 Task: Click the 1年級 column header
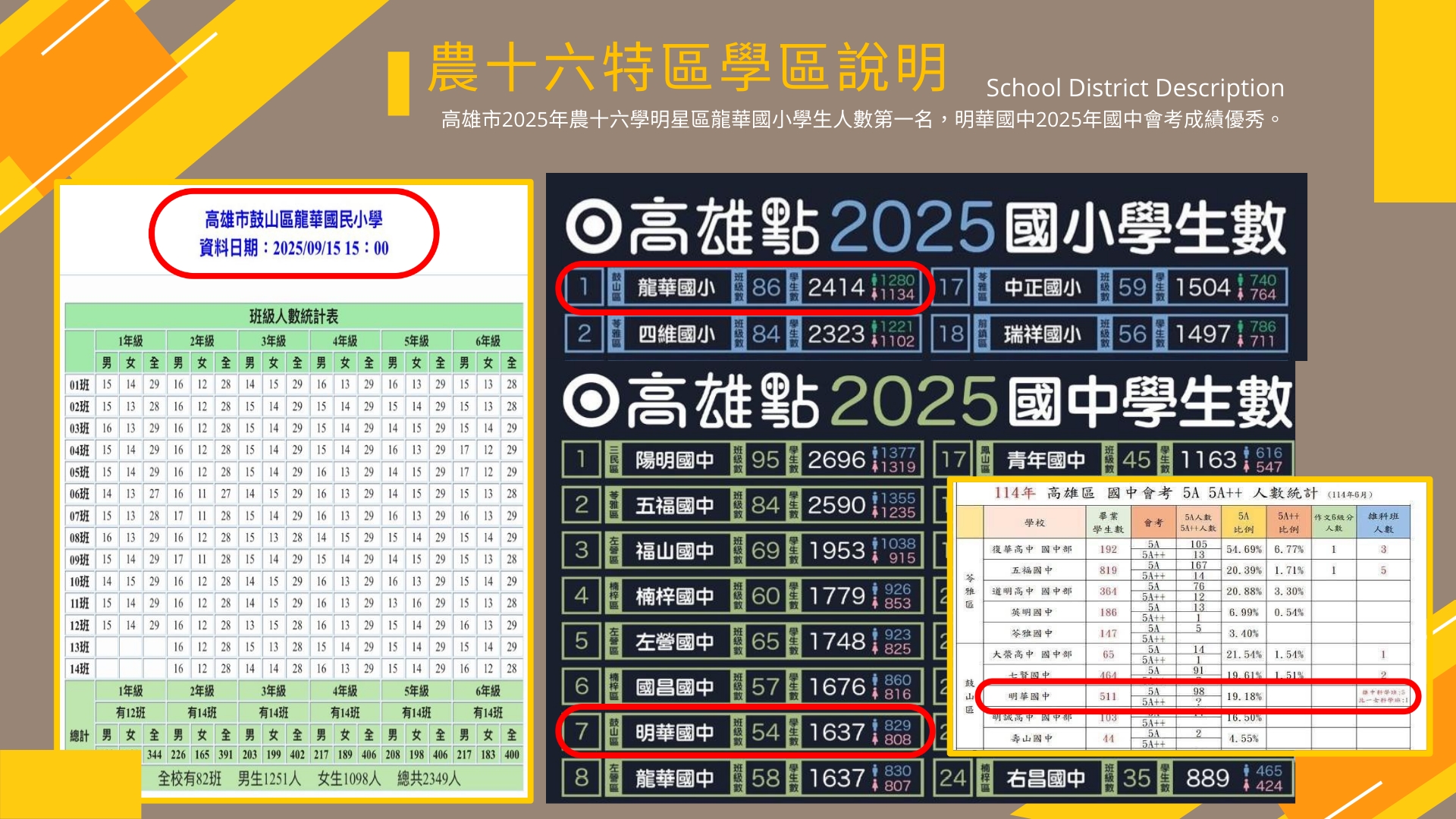click(x=130, y=340)
